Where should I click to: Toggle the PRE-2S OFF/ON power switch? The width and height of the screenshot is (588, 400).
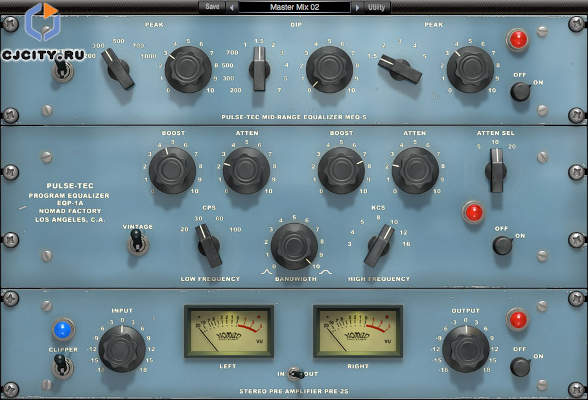[521, 366]
